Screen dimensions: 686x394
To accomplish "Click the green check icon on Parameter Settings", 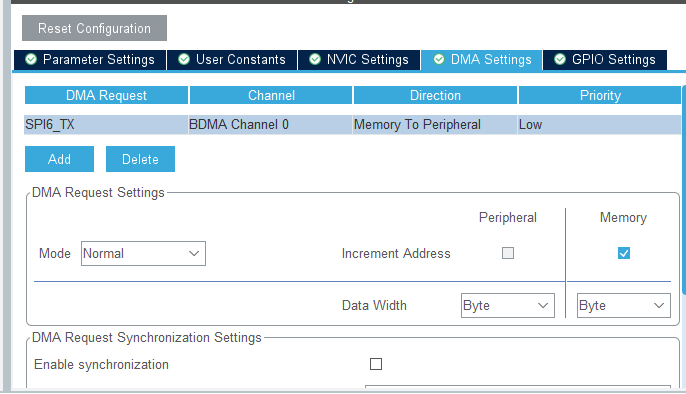I will pos(31,59).
